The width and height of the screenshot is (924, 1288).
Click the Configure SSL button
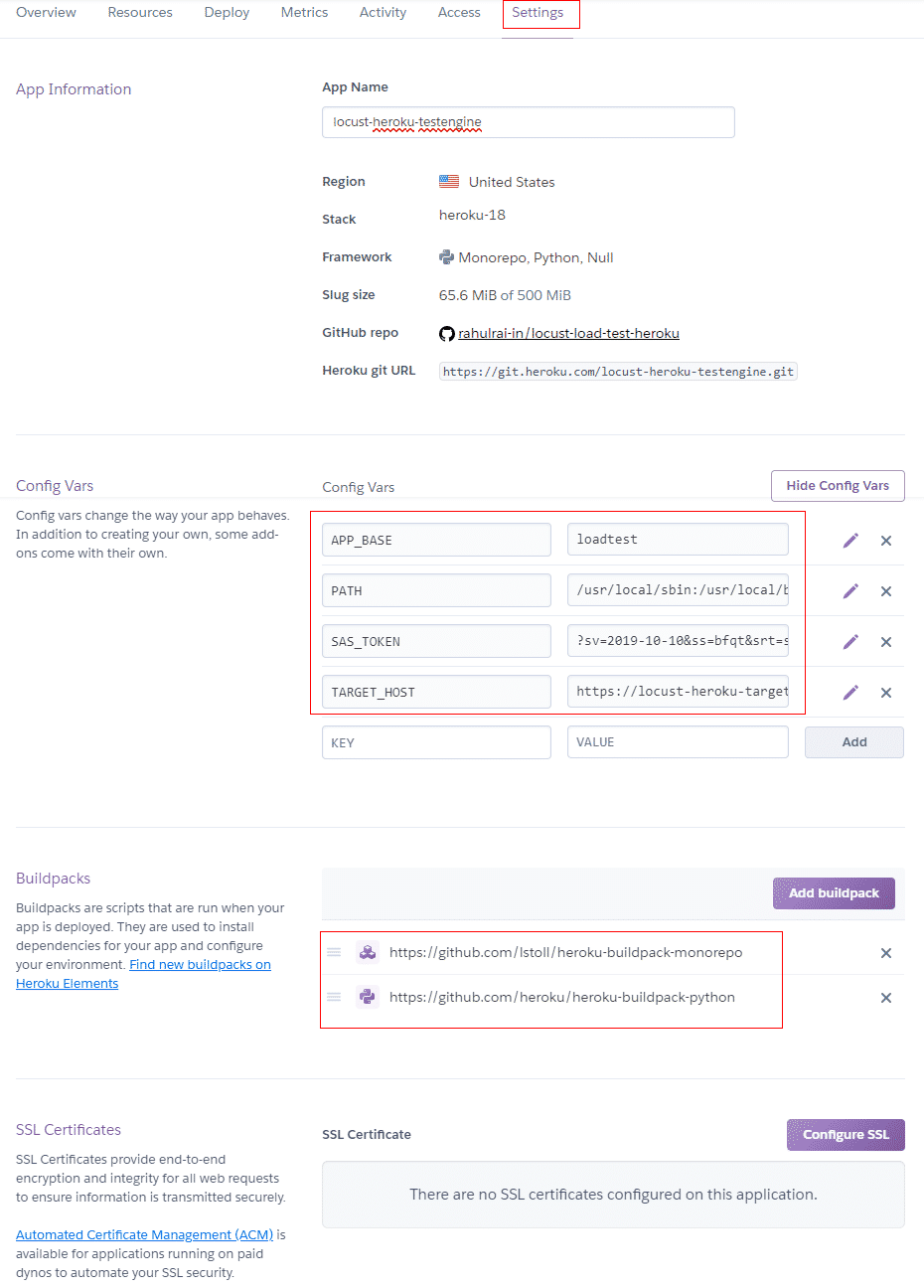pyautogui.click(x=846, y=1135)
